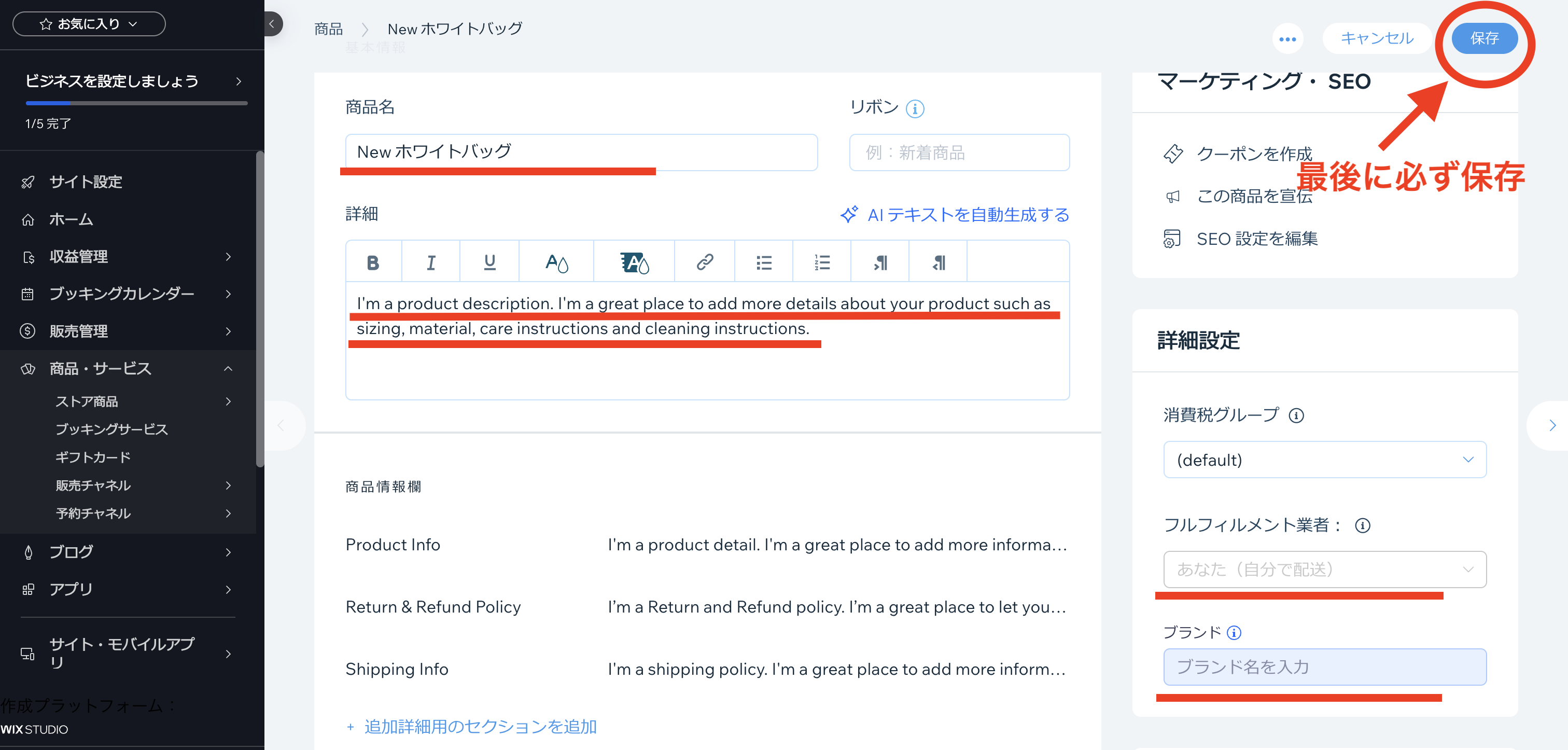Apply bulleted list formatting
Image resolution: width=1568 pixels, height=750 pixels.
point(764,262)
